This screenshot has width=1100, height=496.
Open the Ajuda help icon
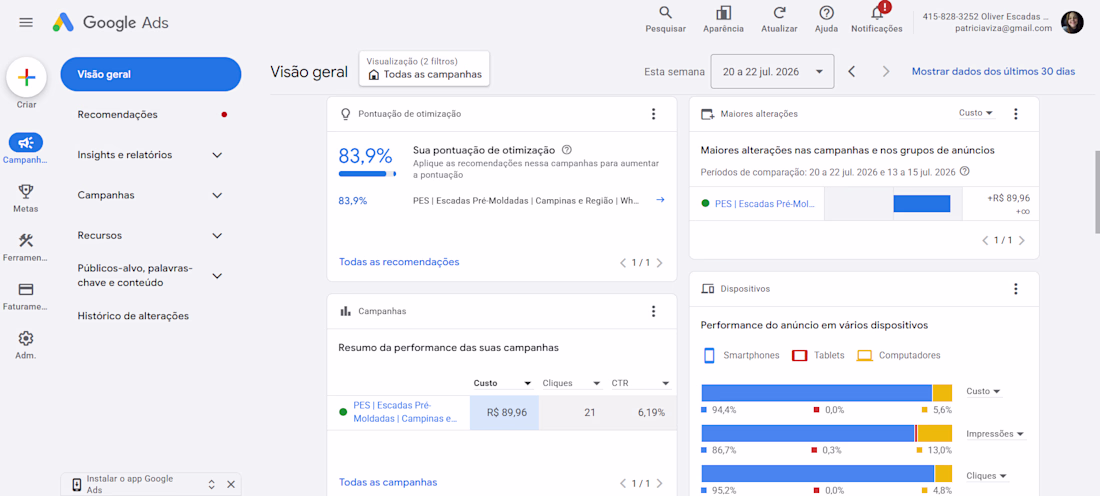point(826,13)
